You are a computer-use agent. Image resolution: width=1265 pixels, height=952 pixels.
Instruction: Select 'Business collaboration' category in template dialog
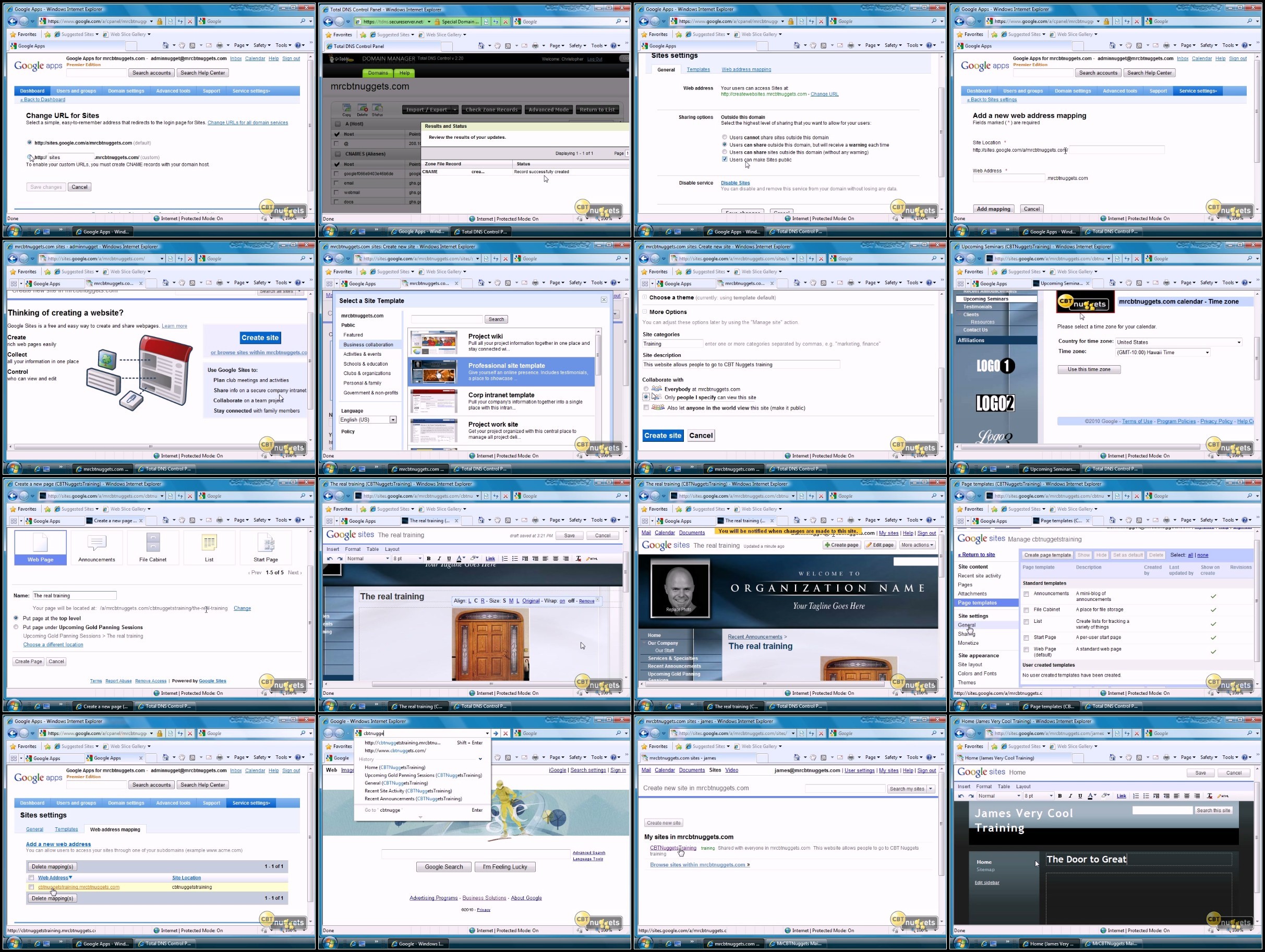368,345
